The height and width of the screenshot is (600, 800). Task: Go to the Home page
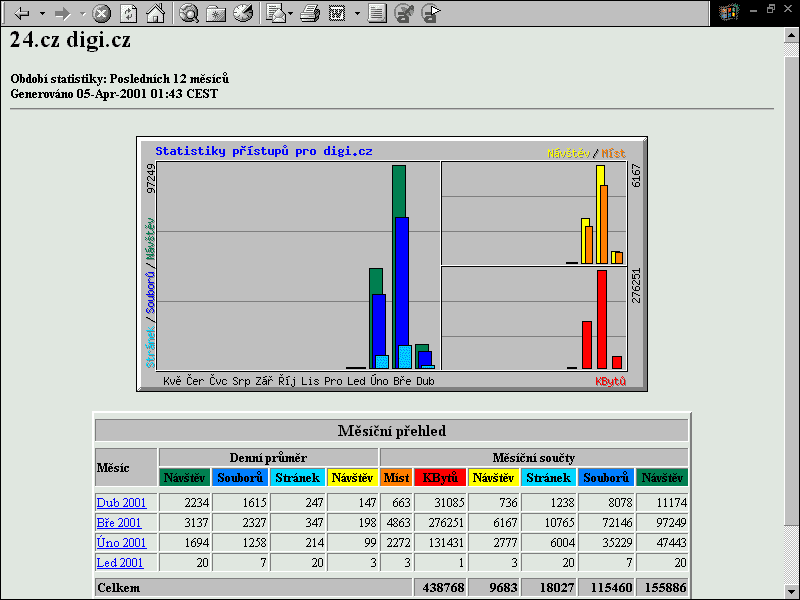[156, 13]
